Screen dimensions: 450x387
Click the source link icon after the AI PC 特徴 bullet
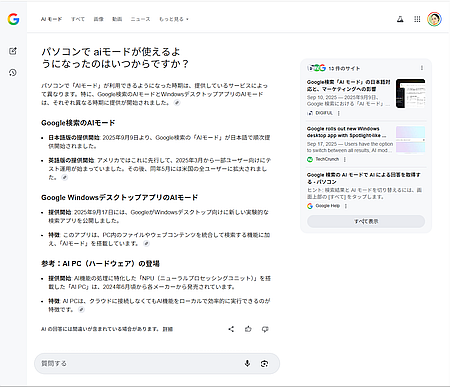[81, 310]
